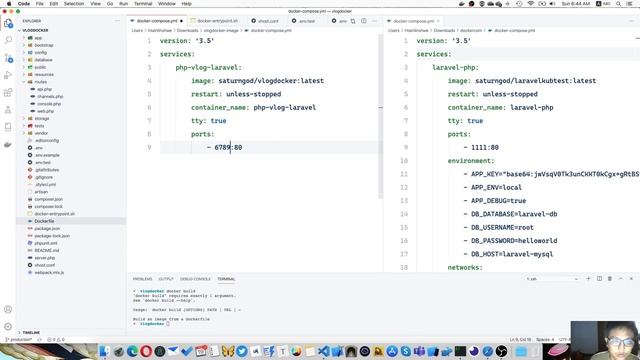Open the more actions menu in left editor group
Screen dimensions: 640x360
[x=374, y=21]
